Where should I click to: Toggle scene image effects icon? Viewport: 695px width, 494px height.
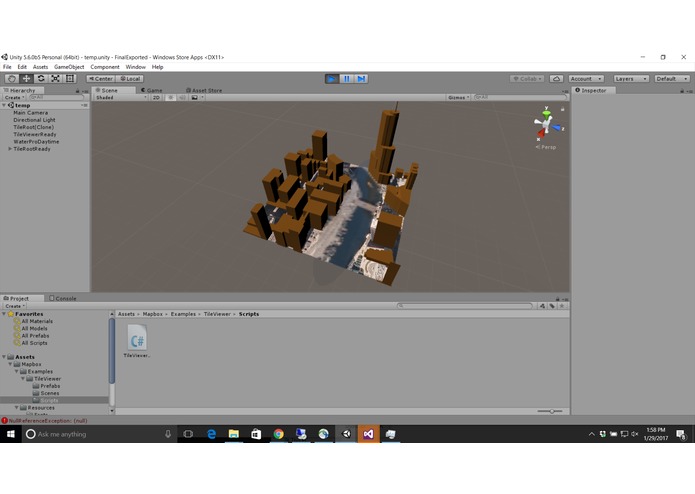(x=195, y=97)
